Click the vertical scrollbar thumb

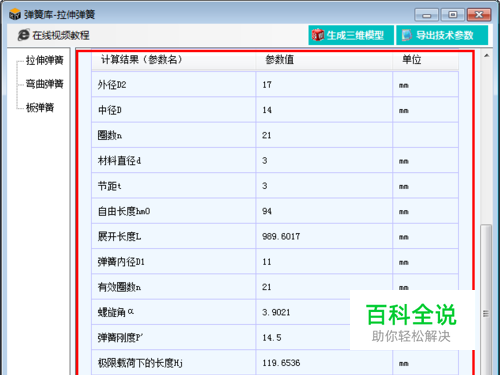(486, 300)
